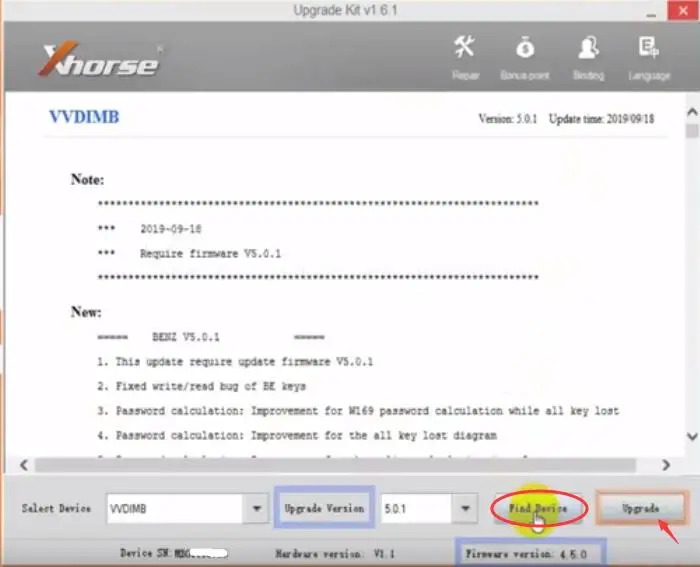
Task: Click the Upgrade button
Action: tap(641, 508)
